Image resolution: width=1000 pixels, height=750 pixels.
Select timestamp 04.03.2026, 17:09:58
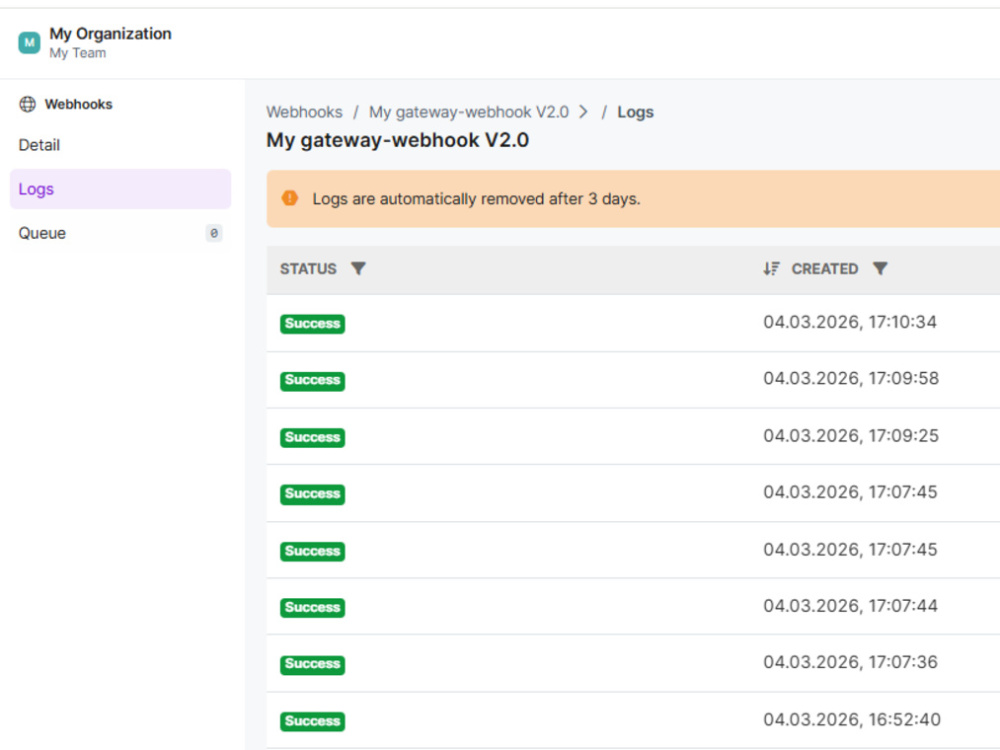pos(851,379)
